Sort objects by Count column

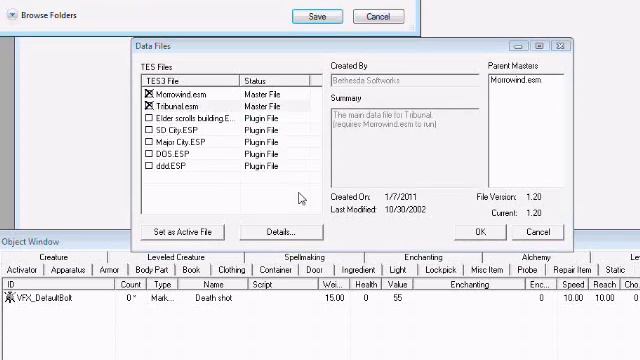[x=131, y=284]
